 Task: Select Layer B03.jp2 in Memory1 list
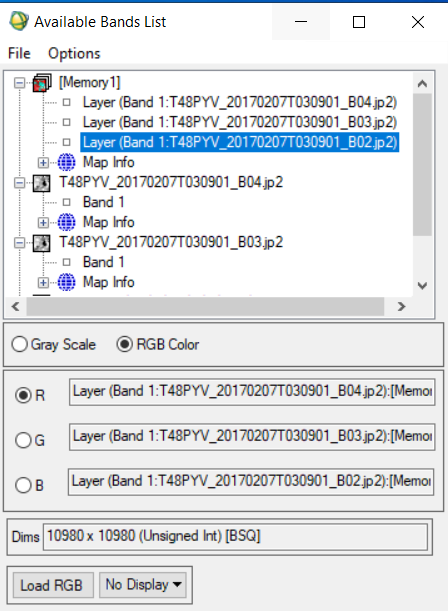pyautogui.click(x=240, y=122)
